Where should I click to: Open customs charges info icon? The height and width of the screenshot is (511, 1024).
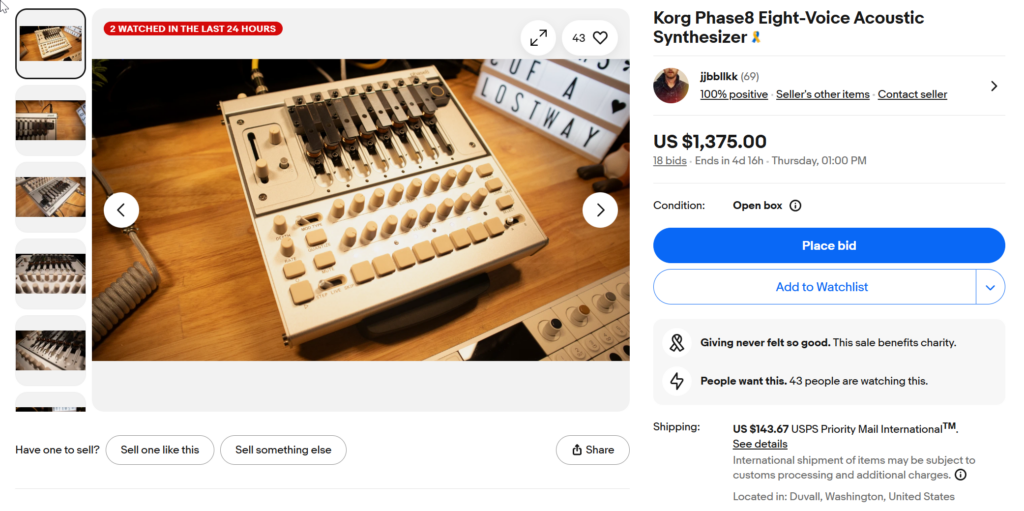click(x=960, y=475)
